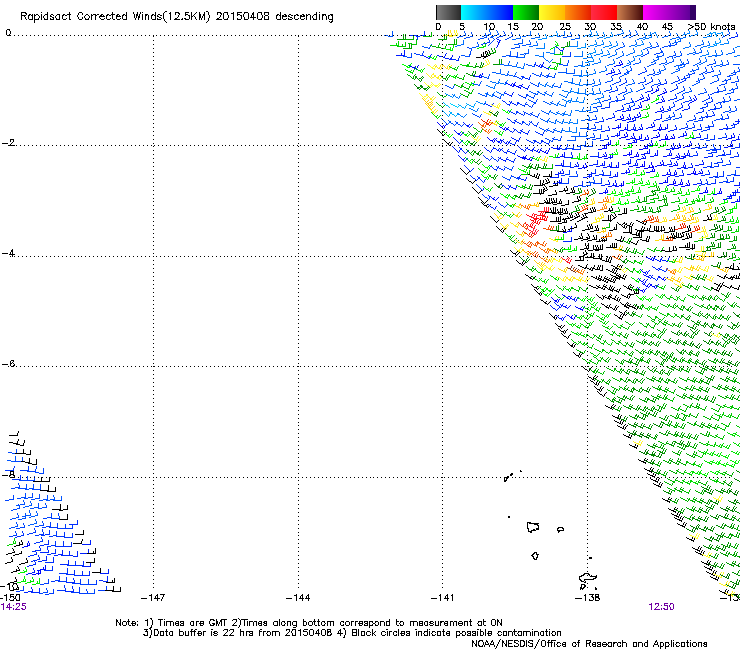Click the plot title 'Rapidscat Corrected Winds(12.5KM)'

(115, 17)
